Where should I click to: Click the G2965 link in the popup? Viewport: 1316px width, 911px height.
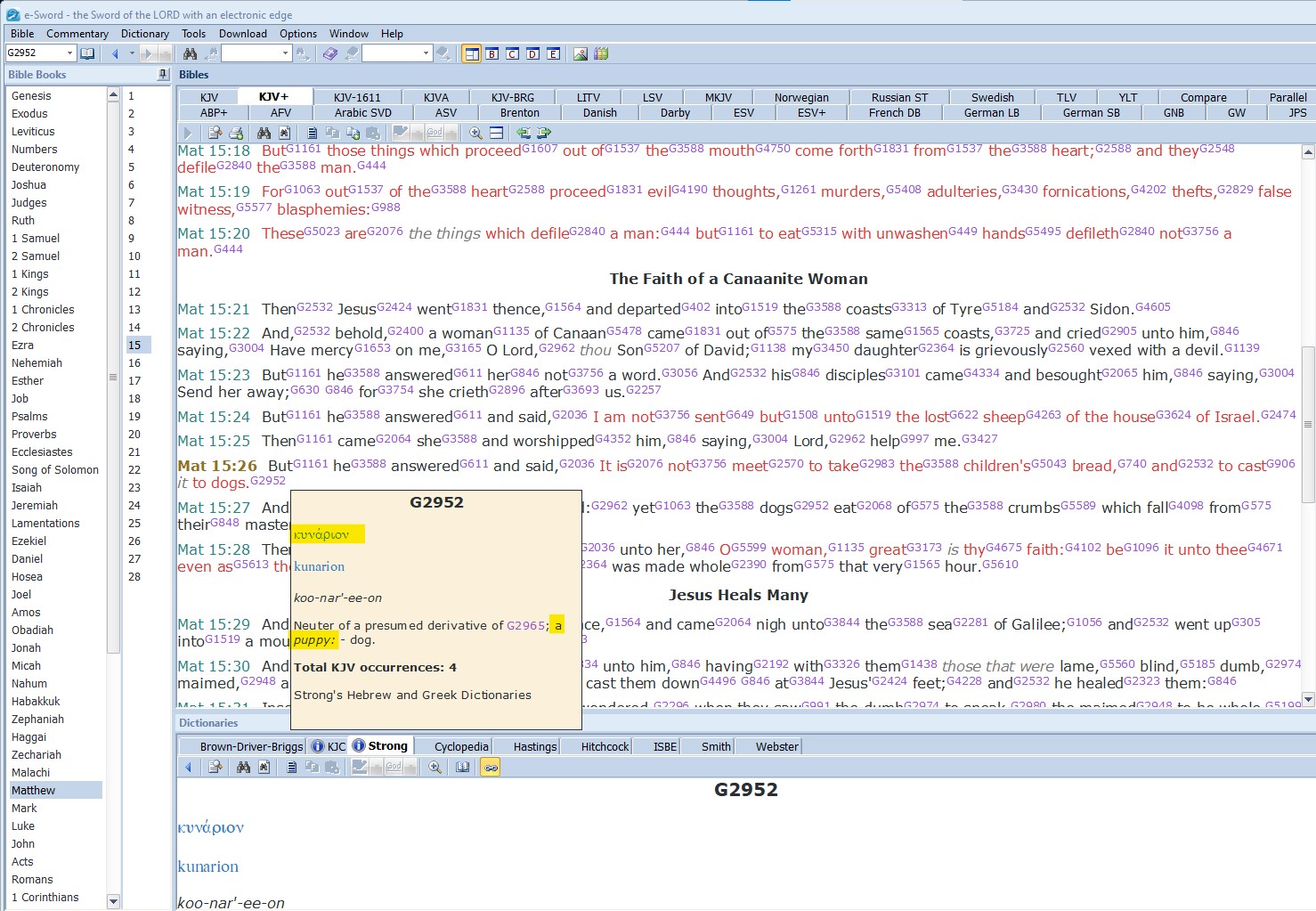coord(525,626)
